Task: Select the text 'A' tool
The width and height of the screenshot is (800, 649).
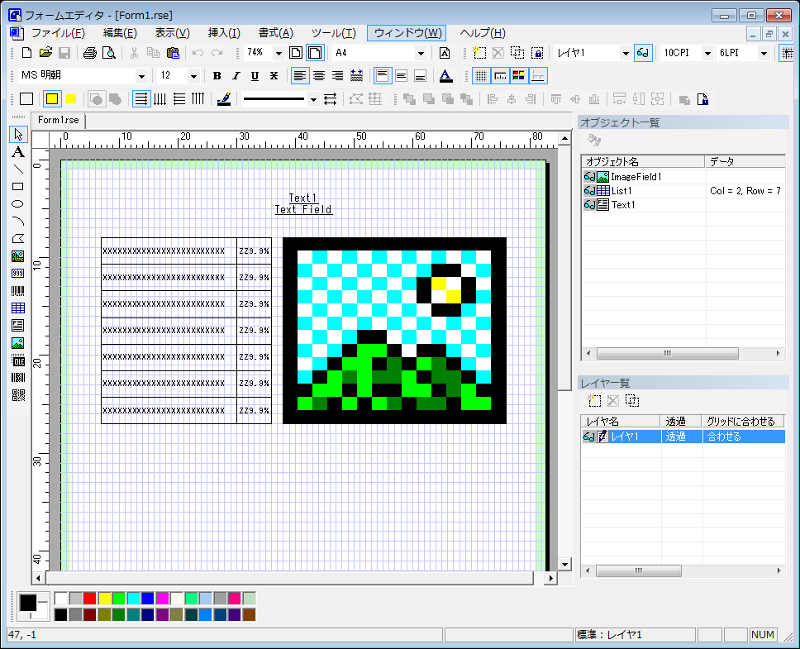Action: pyautogui.click(x=18, y=152)
